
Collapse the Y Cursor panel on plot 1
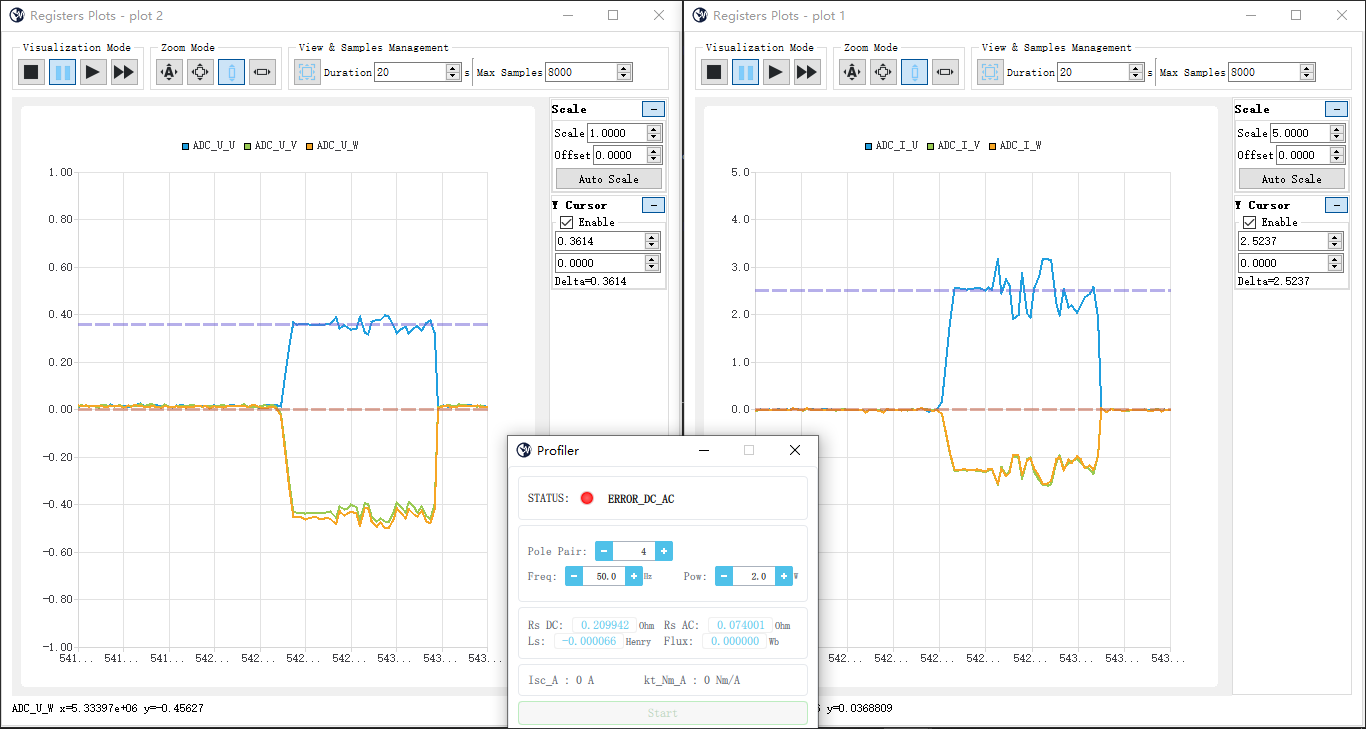(x=1337, y=205)
